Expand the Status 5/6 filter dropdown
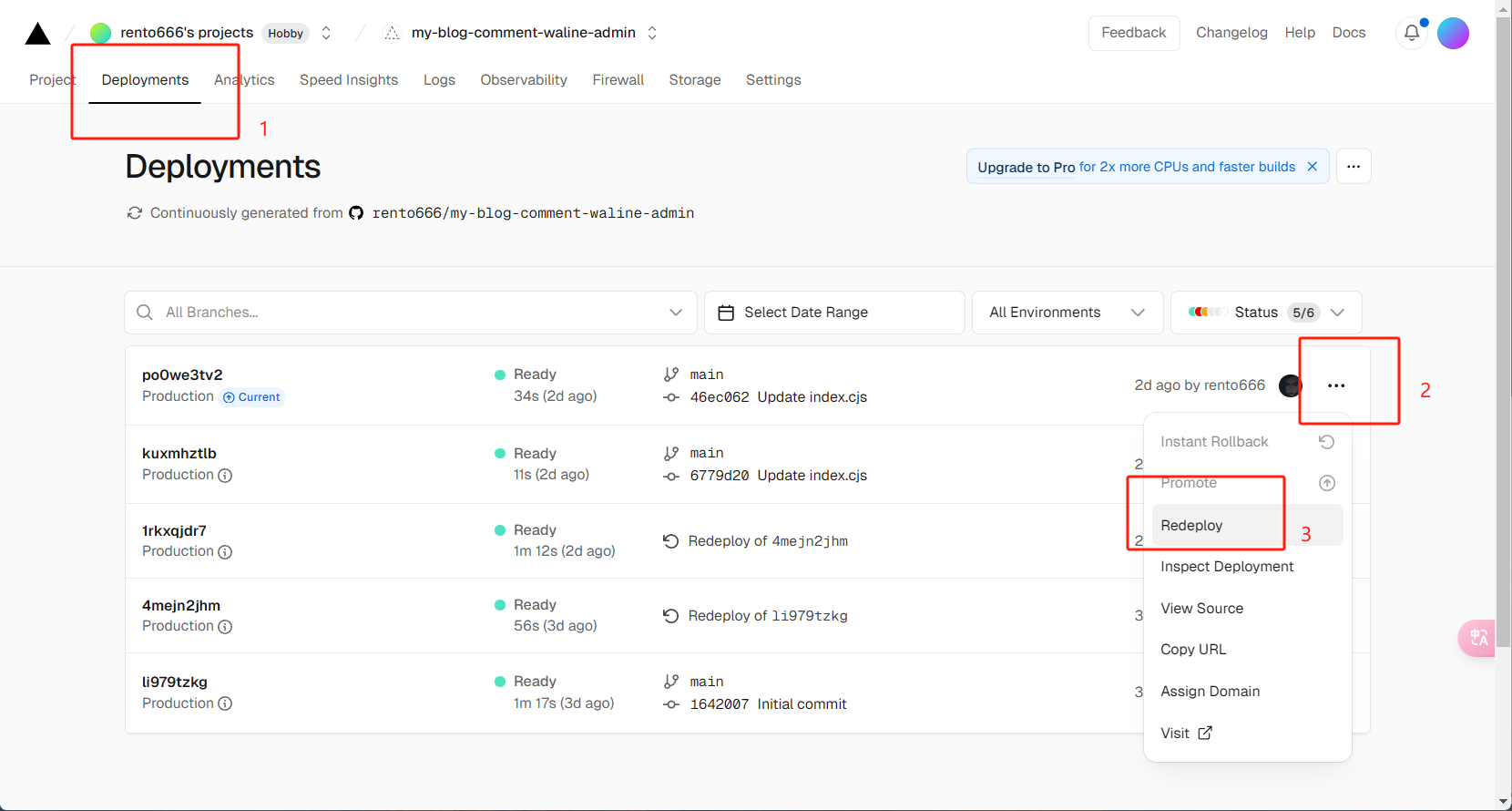 [1266, 313]
